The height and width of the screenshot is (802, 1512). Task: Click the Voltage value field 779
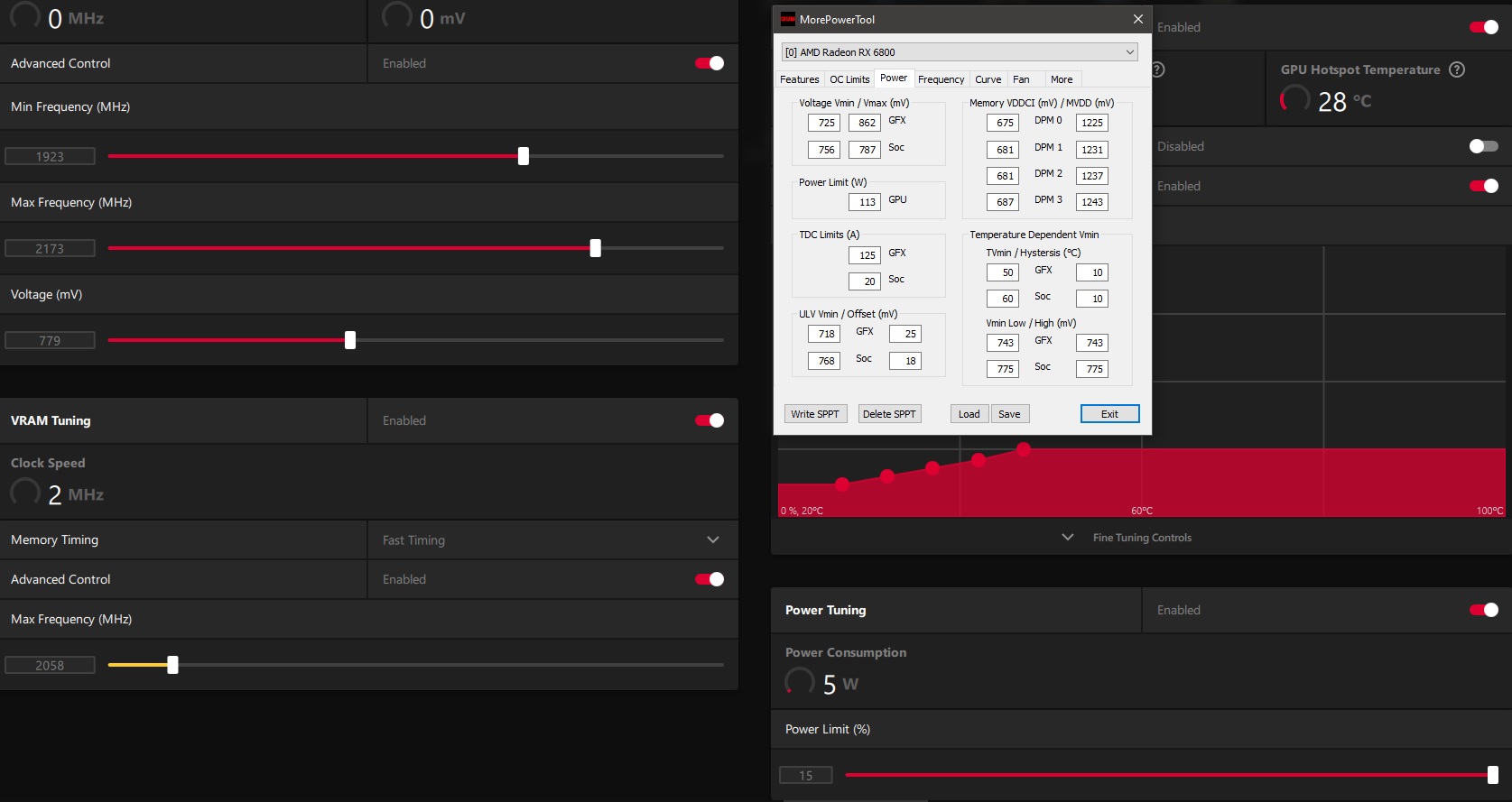tap(50, 340)
